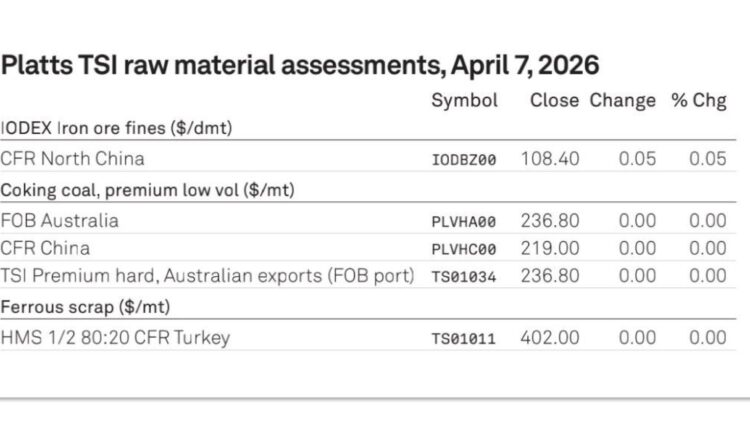Click the % Chg column header
This screenshot has height=430, width=750.
click(x=699, y=101)
